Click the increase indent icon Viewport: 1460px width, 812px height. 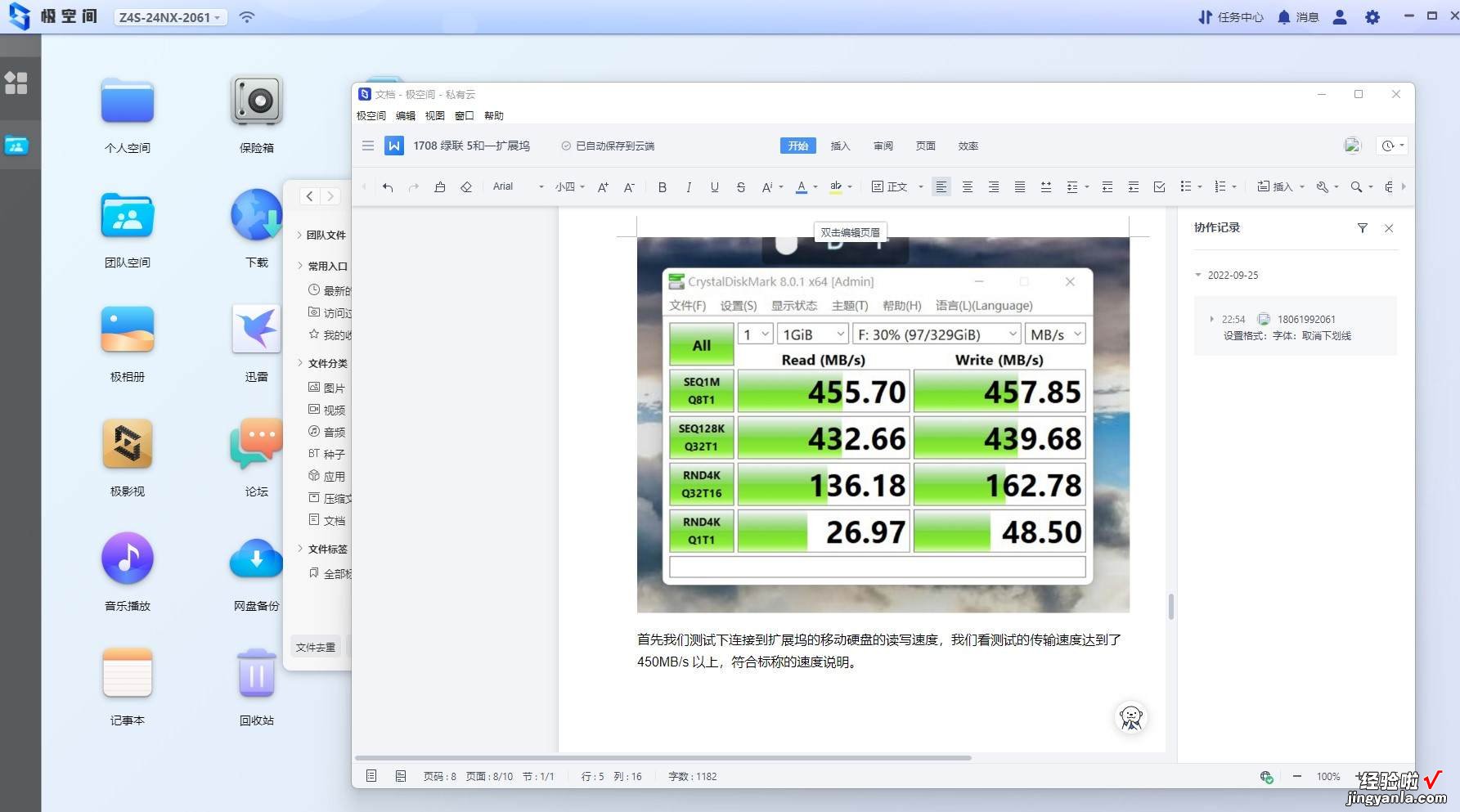pos(1134,187)
